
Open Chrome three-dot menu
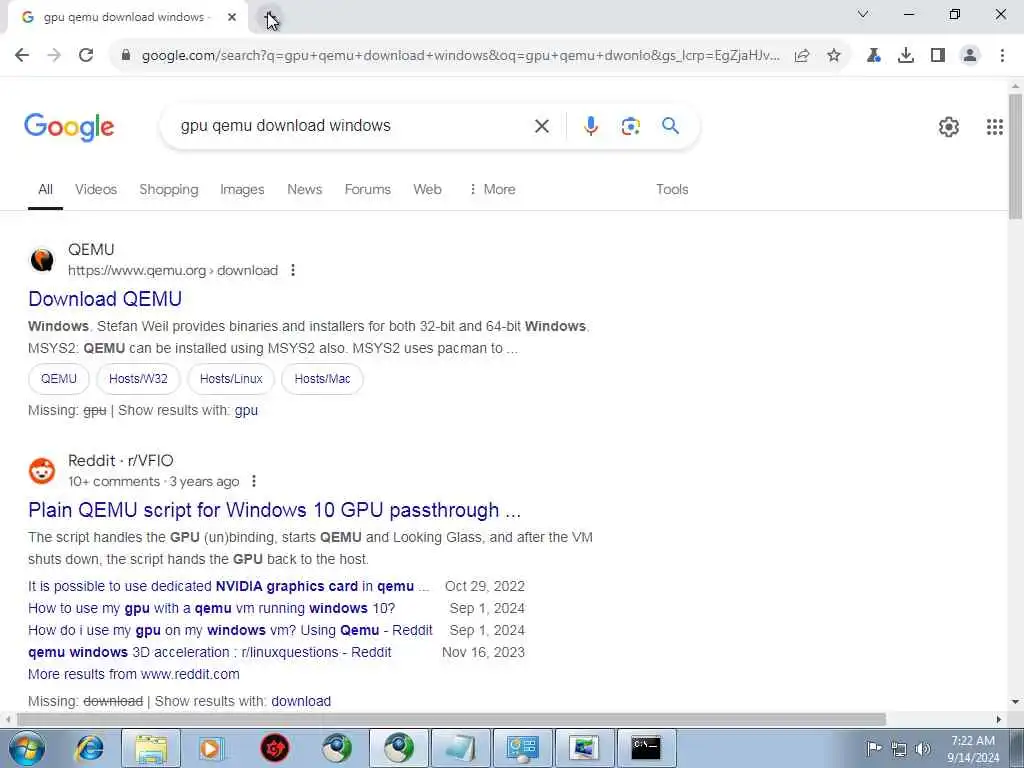click(x=1002, y=56)
